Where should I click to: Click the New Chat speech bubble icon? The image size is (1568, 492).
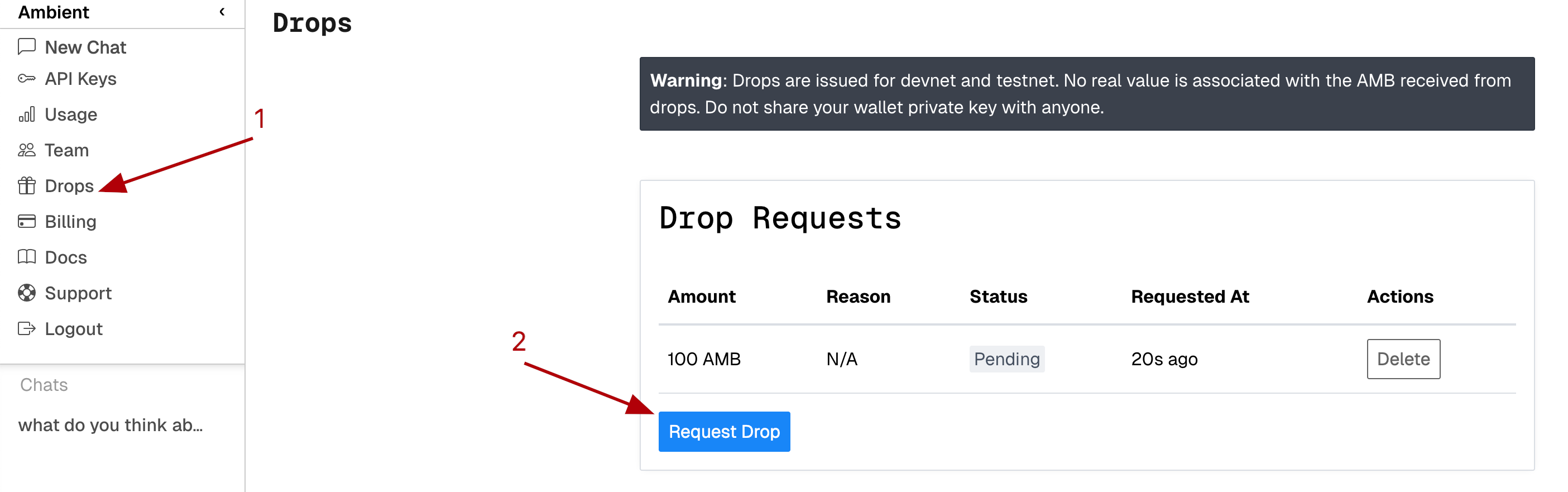point(27,47)
